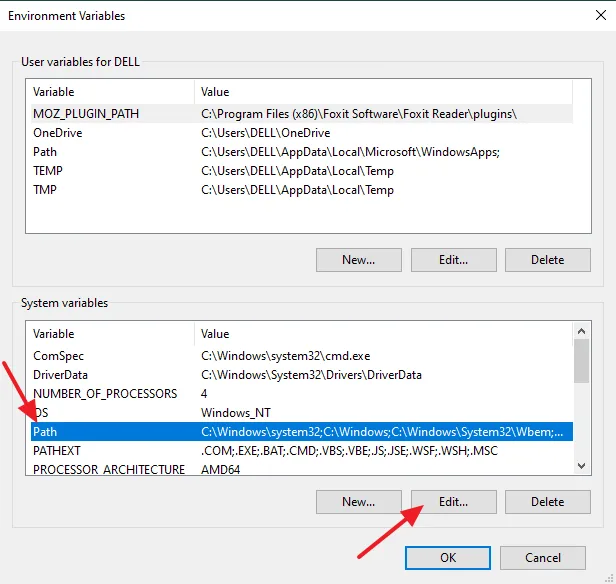Click Edit button under System variables
Viewport: 616px width, 584px height.
click(454, 502)
